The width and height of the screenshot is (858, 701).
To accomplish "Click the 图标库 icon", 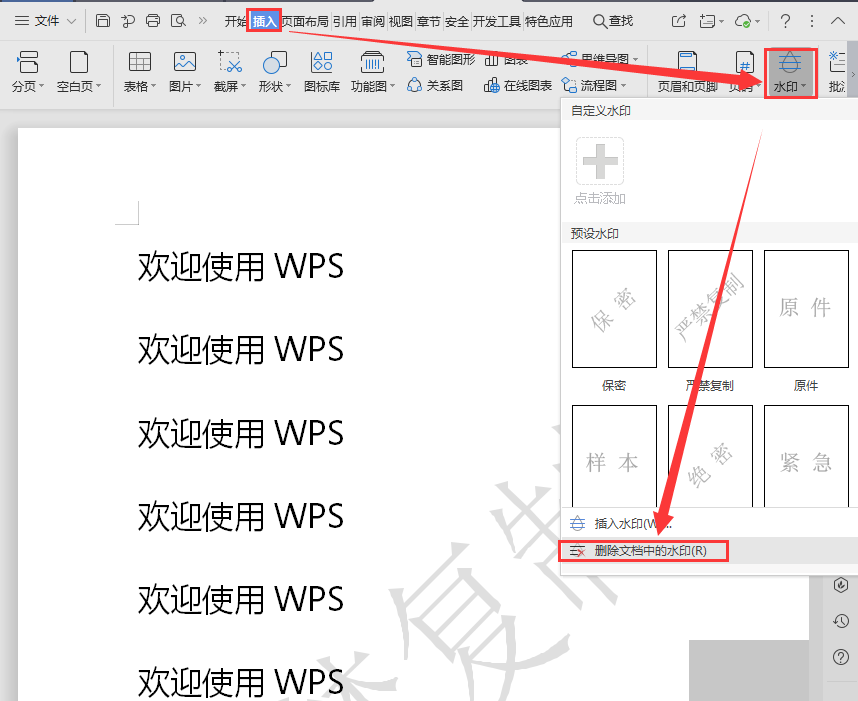I will pos(322,71).
